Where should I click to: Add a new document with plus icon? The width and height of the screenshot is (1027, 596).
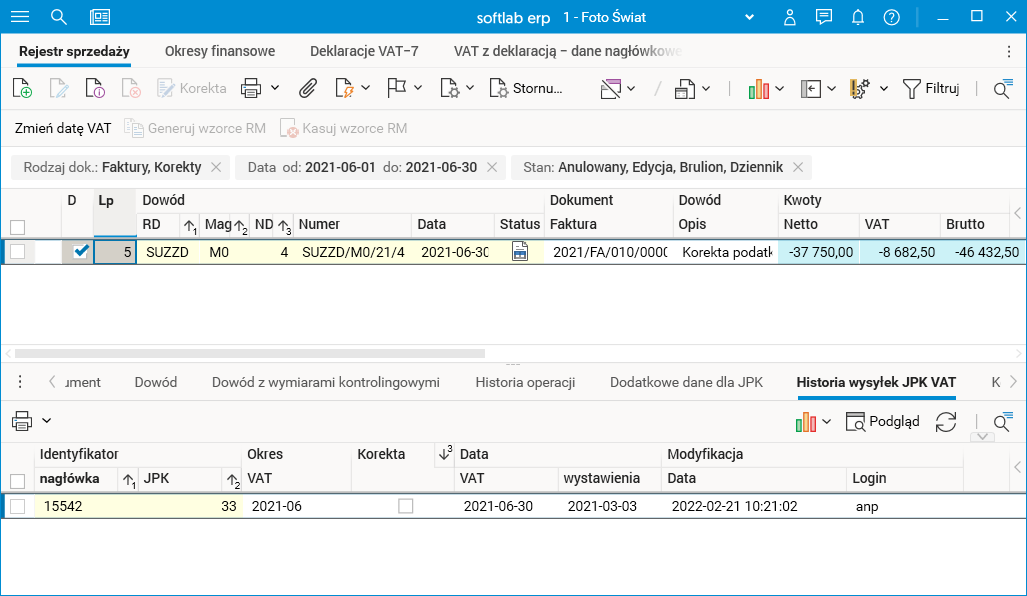click(x=22, y=88)
